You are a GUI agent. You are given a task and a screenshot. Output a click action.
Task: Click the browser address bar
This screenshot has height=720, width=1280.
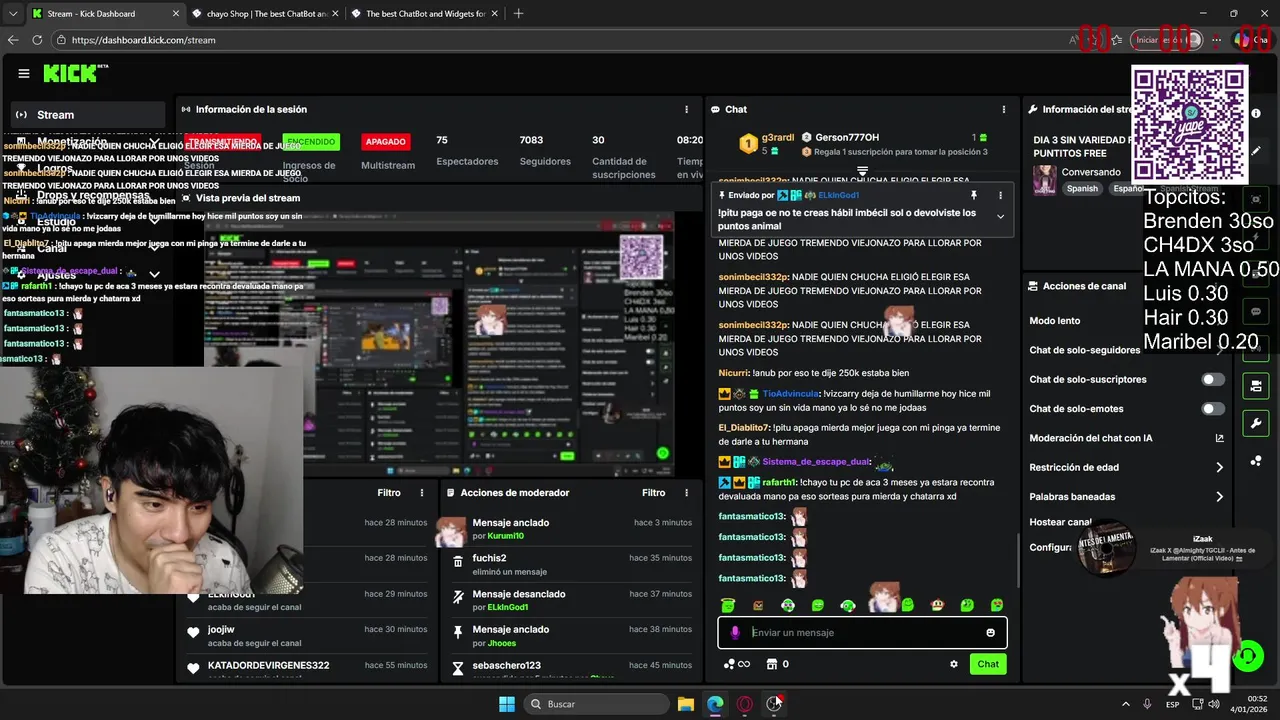coord(560,40)
